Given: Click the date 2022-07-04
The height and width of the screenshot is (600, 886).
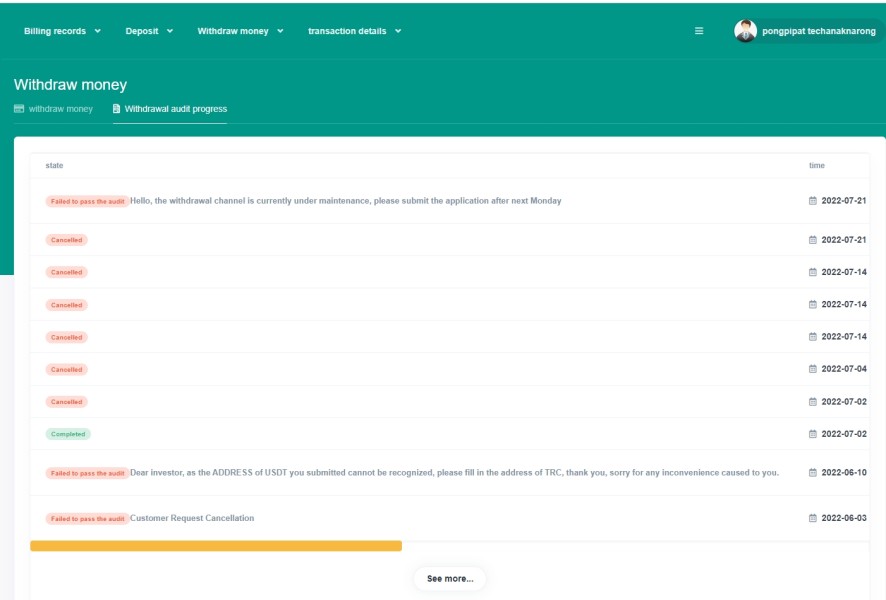Looking at the screenshot, I should [844, 369].
